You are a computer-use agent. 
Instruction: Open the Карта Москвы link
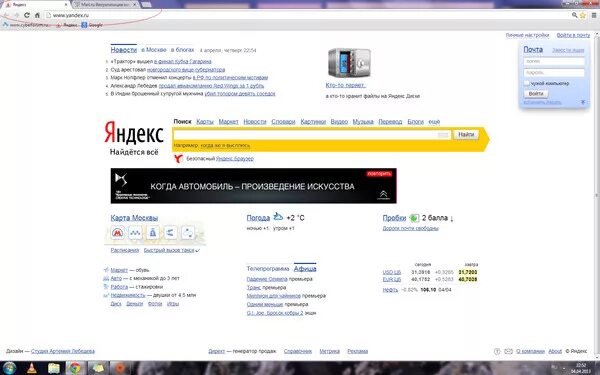[x=134, y=218]
